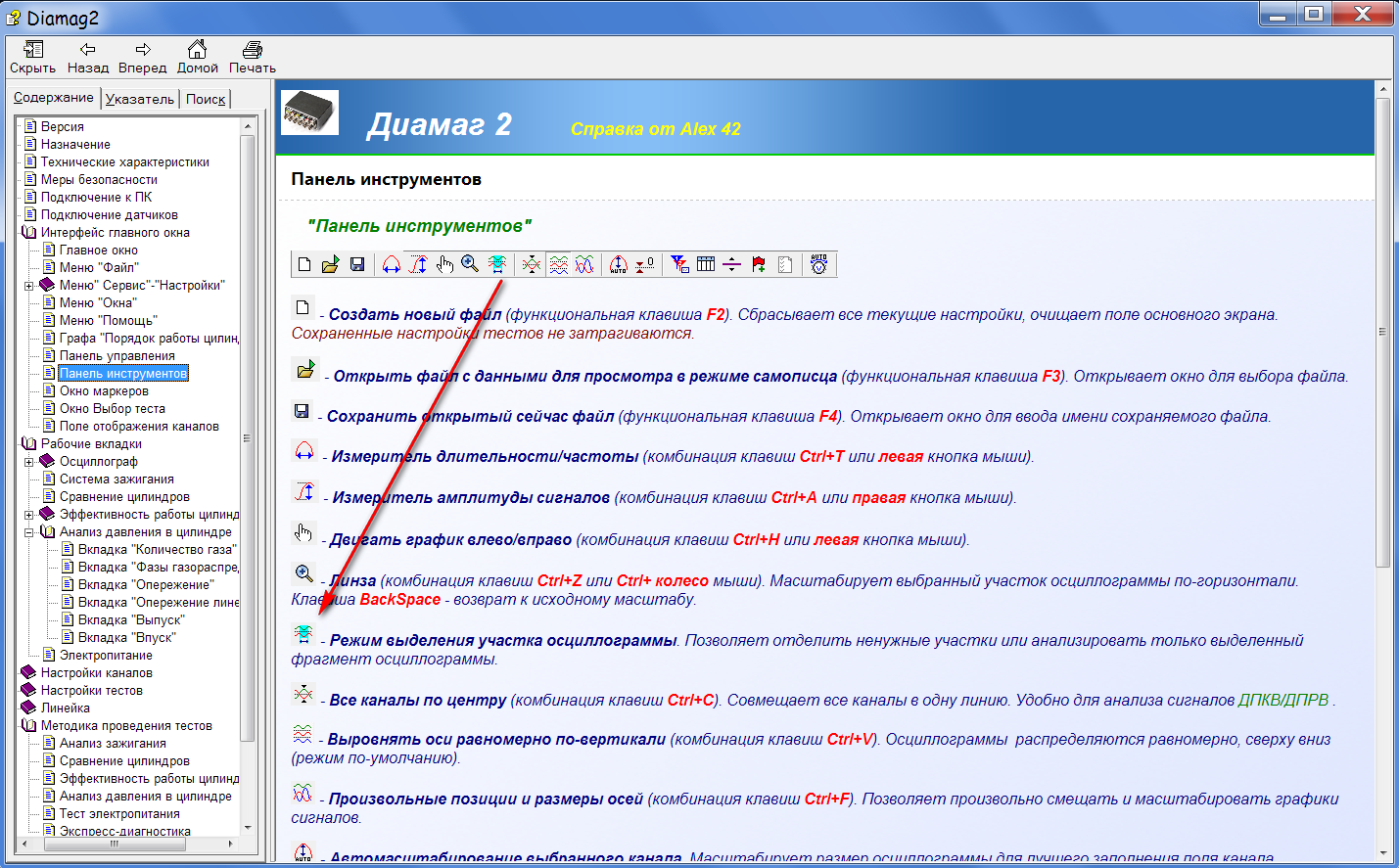Click the new file icon in the toolbar picture
Screen dimensions: 1399x868
click(x=304, y=264)
